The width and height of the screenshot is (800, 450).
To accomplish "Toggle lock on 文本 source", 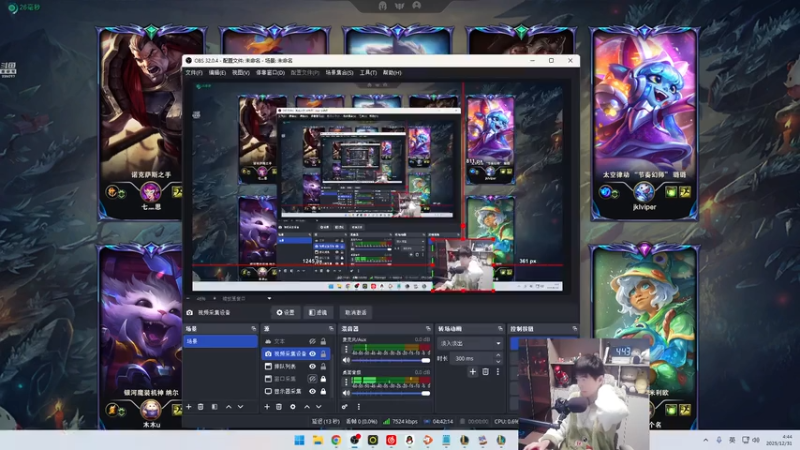I will 323,341.
